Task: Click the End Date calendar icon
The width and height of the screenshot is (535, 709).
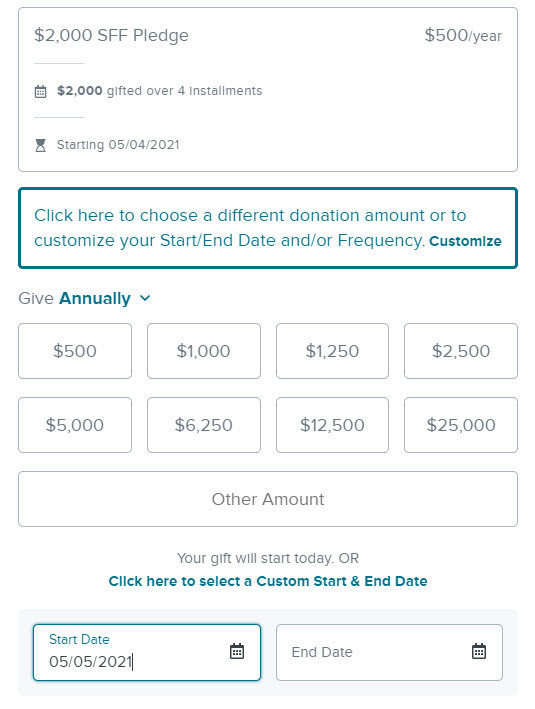Action: coord(479,651)
